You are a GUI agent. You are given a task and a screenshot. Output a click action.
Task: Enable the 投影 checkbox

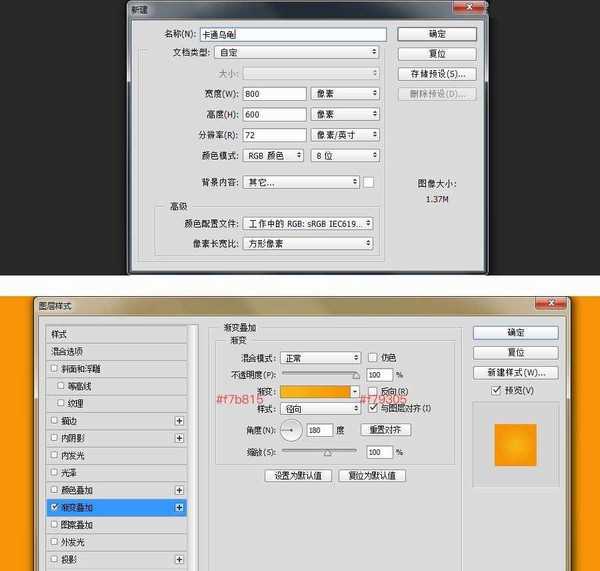(x=54, y=559)
